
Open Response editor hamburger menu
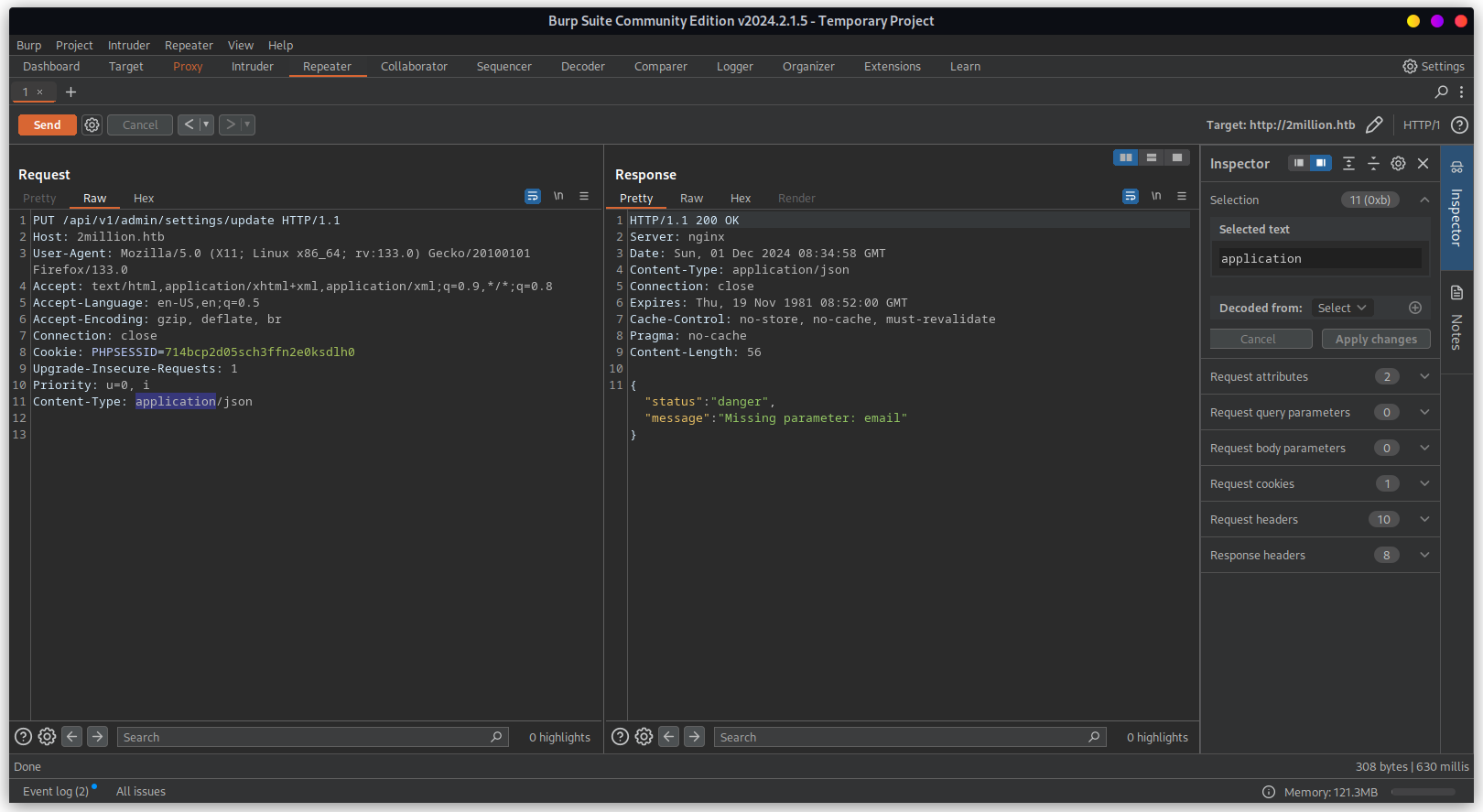1182,196
